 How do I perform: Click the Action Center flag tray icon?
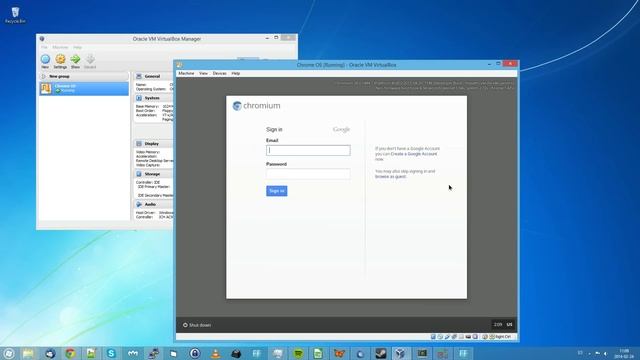(598, 353)
